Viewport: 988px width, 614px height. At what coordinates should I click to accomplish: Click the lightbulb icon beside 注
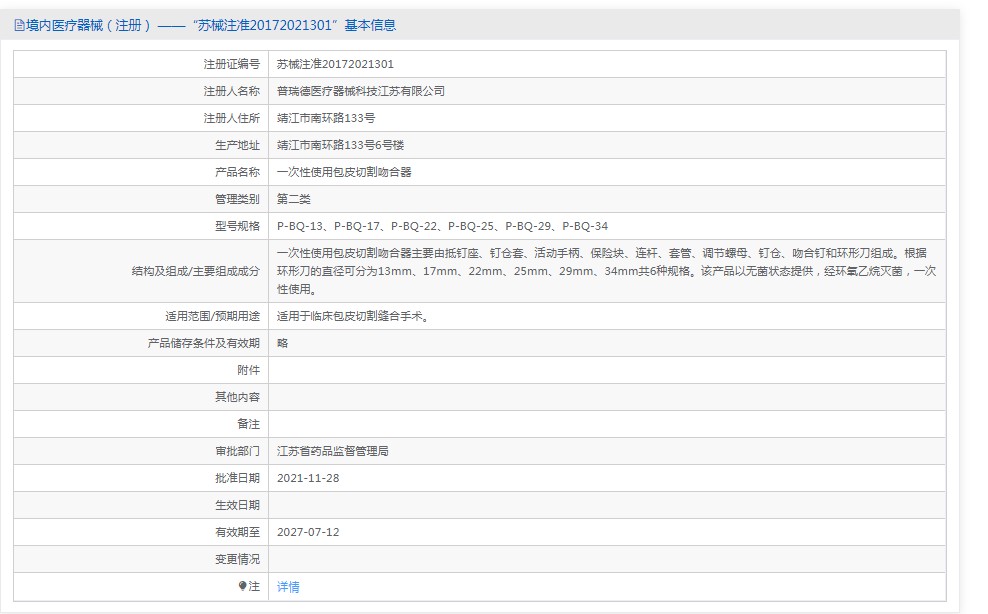[x=242, y=586]
